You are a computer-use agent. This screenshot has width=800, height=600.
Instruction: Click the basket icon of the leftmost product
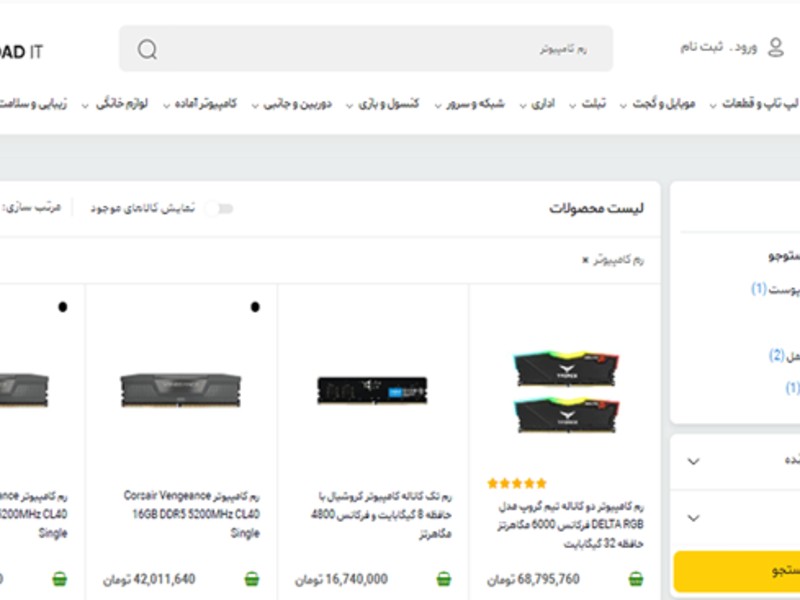pos(60,579)
